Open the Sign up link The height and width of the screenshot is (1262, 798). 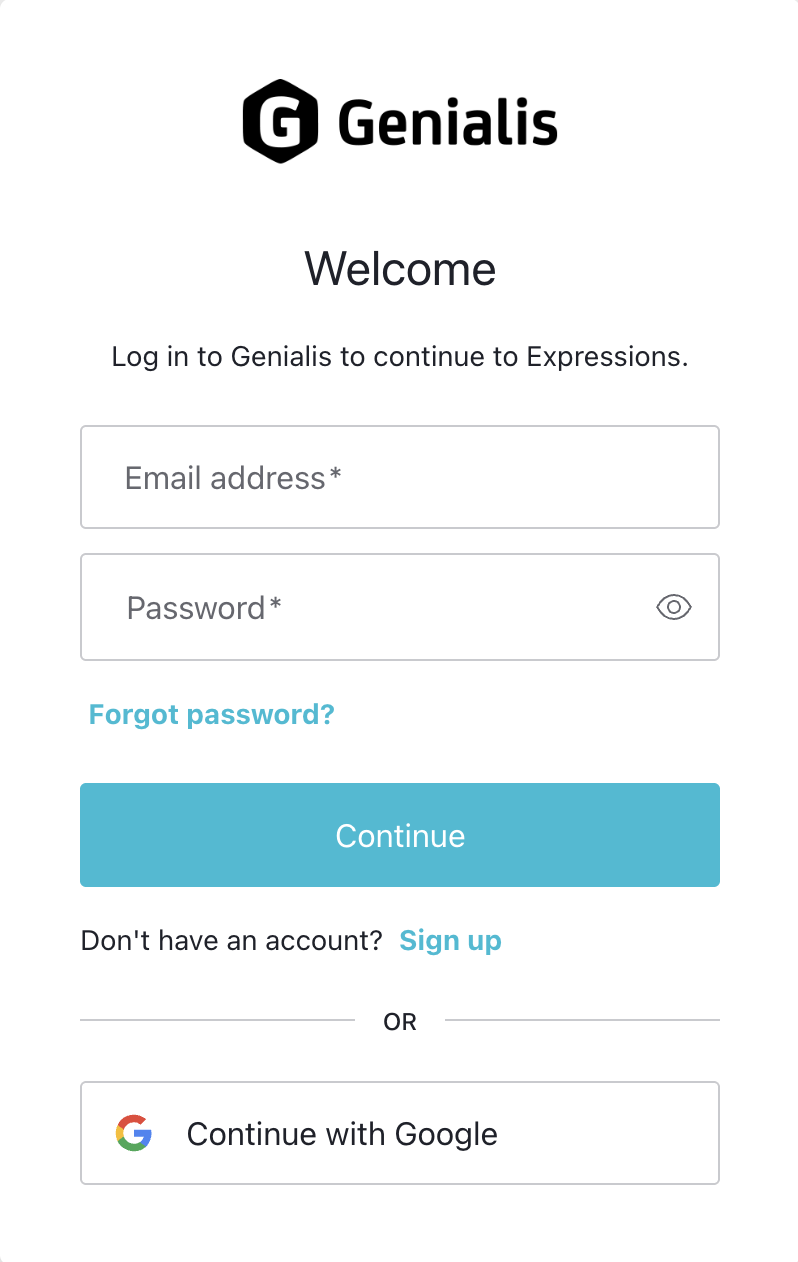tap(450, 940)
